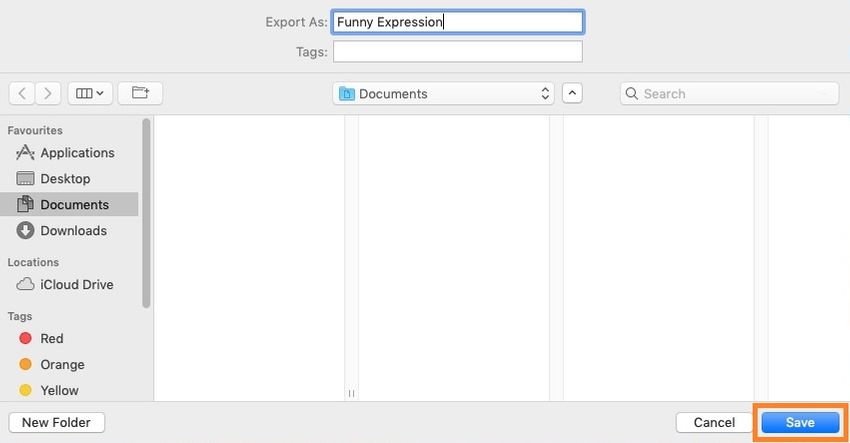Click the Tags input field
Image resolution: width=850 pixels, height=443 pixels.
(458, 52)
